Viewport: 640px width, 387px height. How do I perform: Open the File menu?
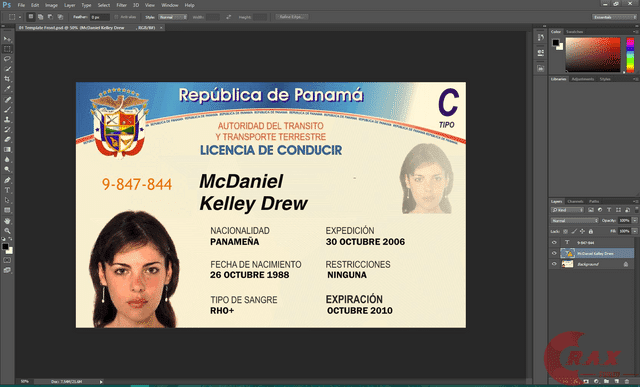[21, 5]
